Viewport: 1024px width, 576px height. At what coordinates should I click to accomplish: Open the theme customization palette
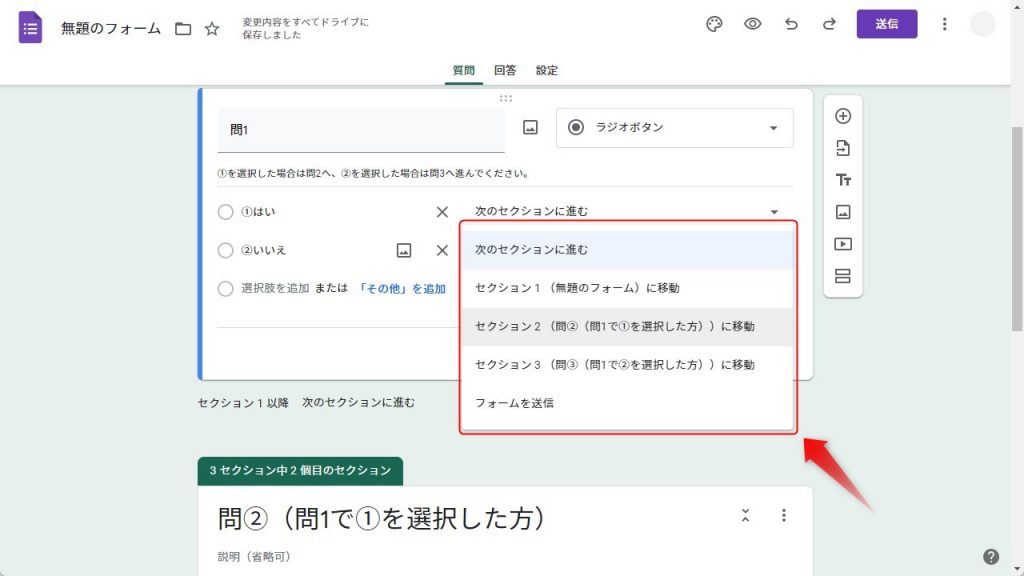coord(714,24)
